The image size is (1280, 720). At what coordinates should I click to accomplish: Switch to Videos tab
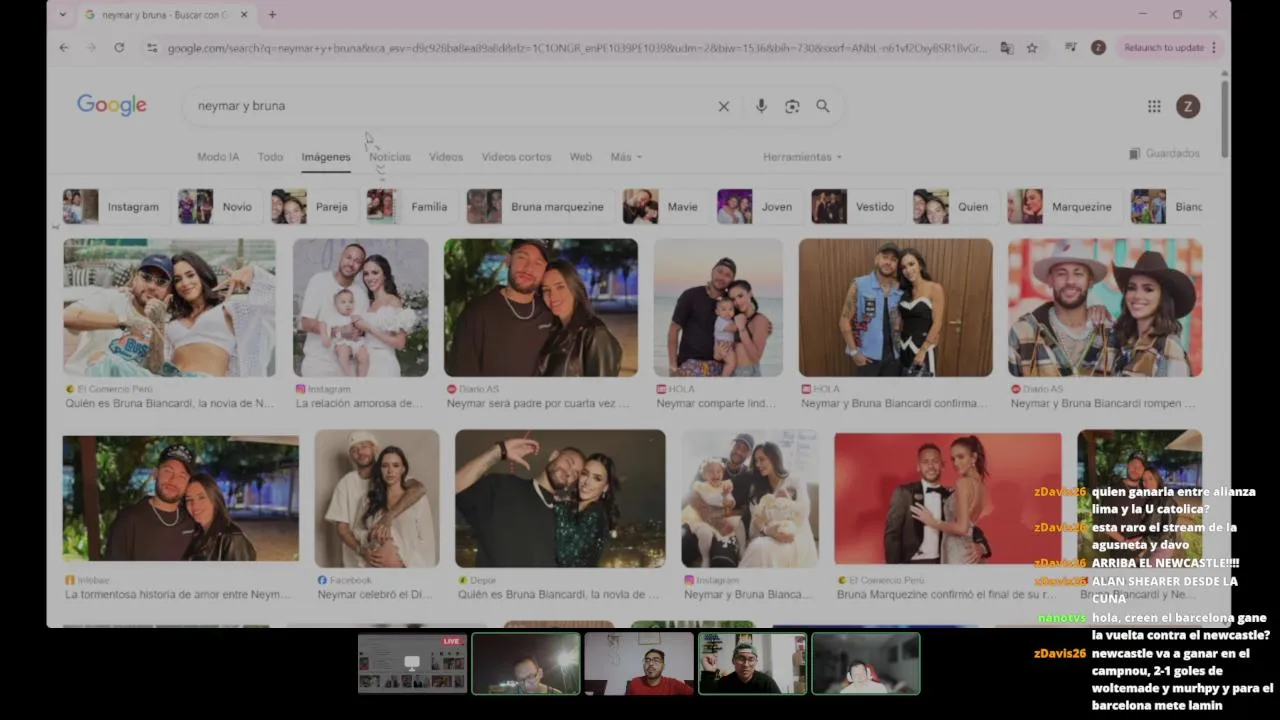pyautogui.click(x=446, y=157)
